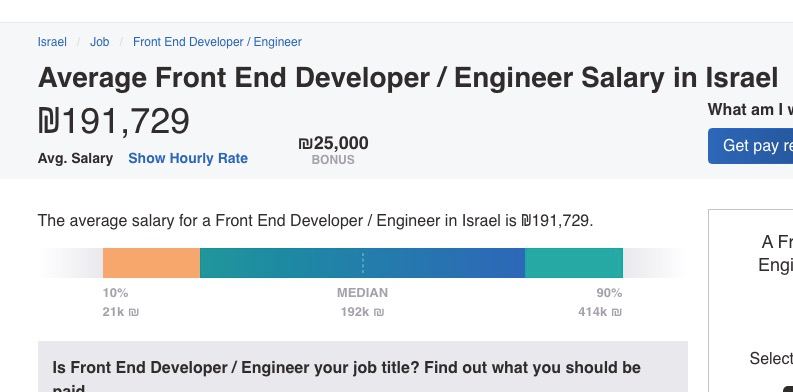This screenshot has width=793, height=392.
Task: Go to the Job breadcrumb link
Action: coord(100,42)
